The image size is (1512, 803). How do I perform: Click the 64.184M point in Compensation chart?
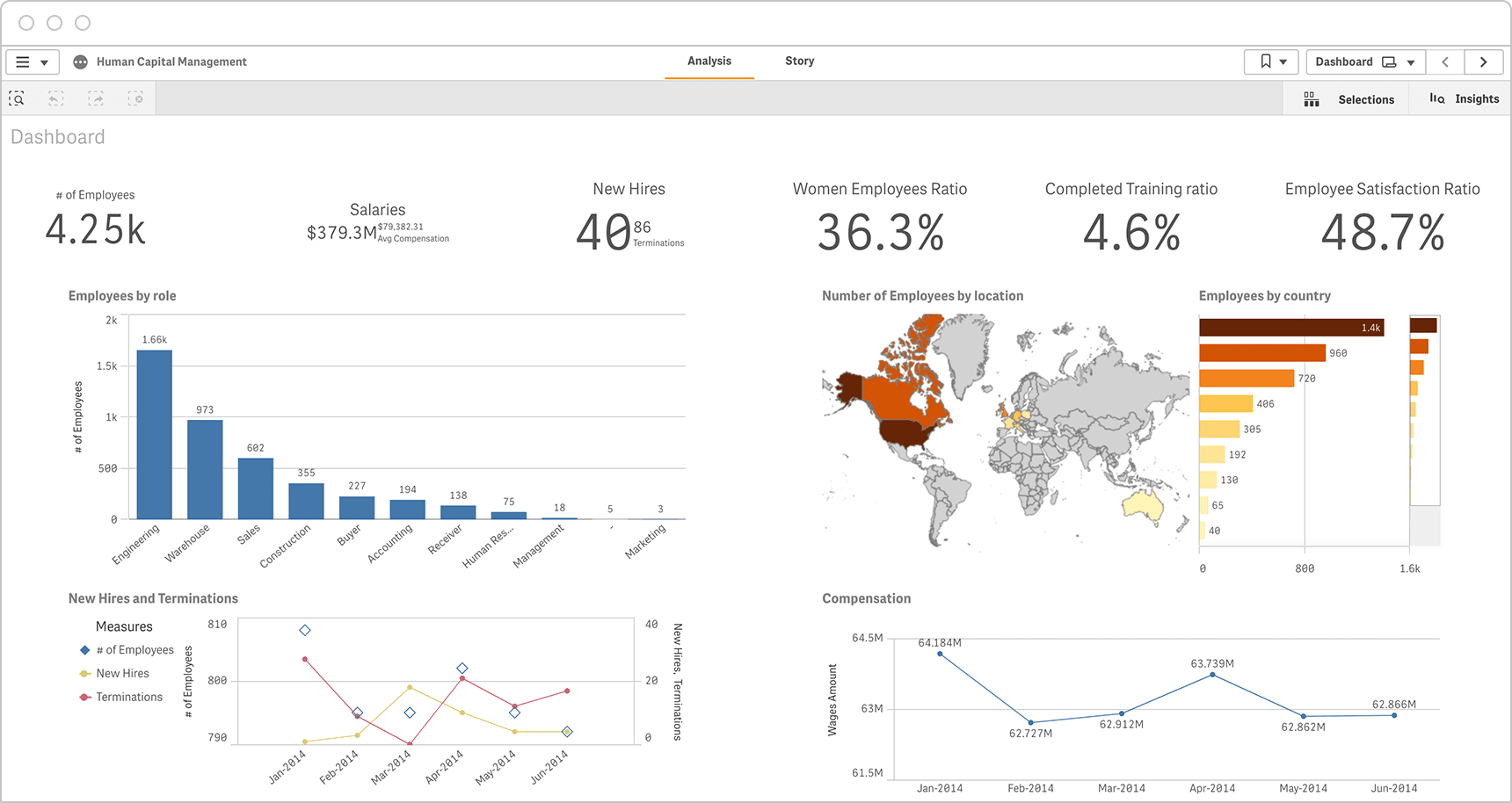(x=940, y=654)
